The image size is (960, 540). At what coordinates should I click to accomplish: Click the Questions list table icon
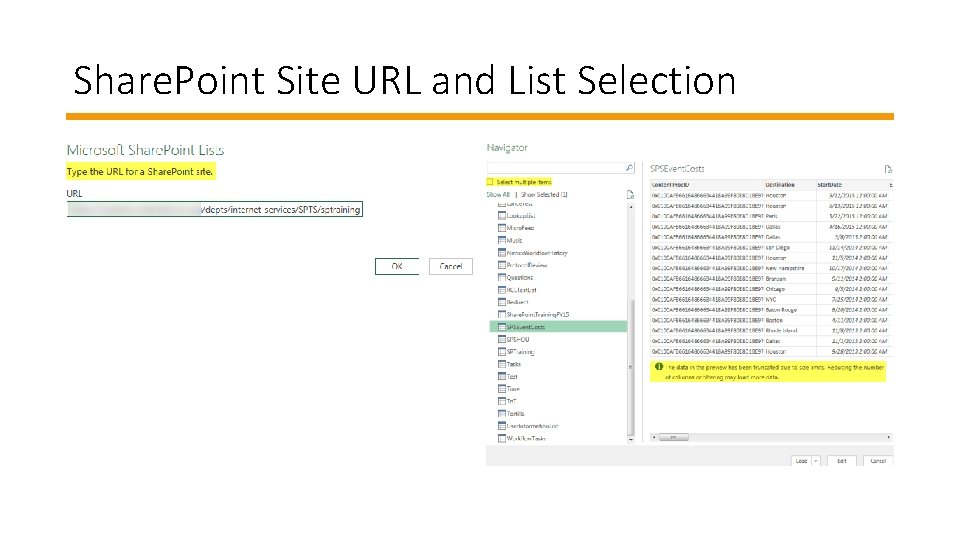pos(502,277)
